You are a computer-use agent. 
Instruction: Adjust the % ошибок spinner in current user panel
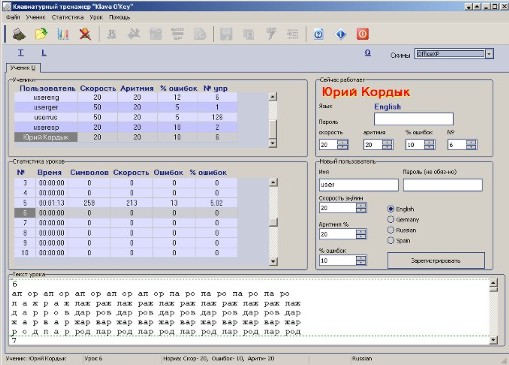[x=429, y=145]
